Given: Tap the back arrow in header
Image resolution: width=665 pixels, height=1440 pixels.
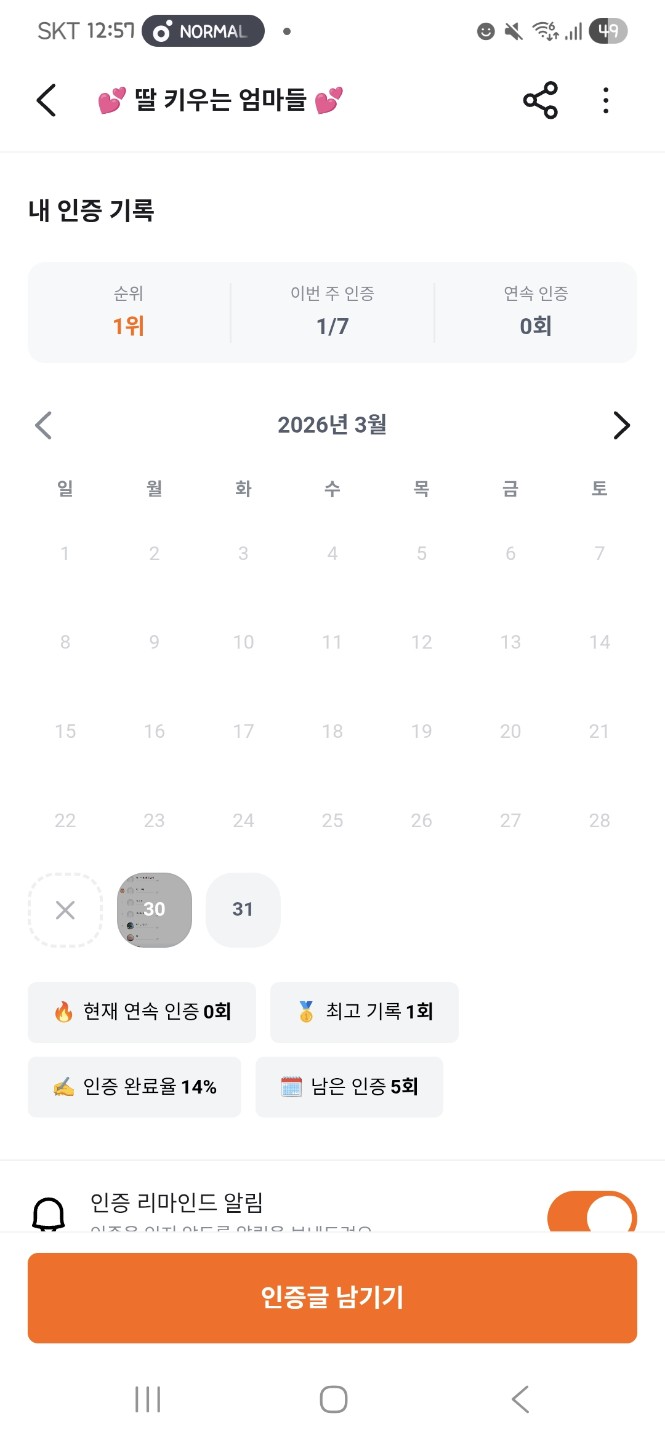Looking at the screenshot, I should pyautogui.click(x=46, y=101).
